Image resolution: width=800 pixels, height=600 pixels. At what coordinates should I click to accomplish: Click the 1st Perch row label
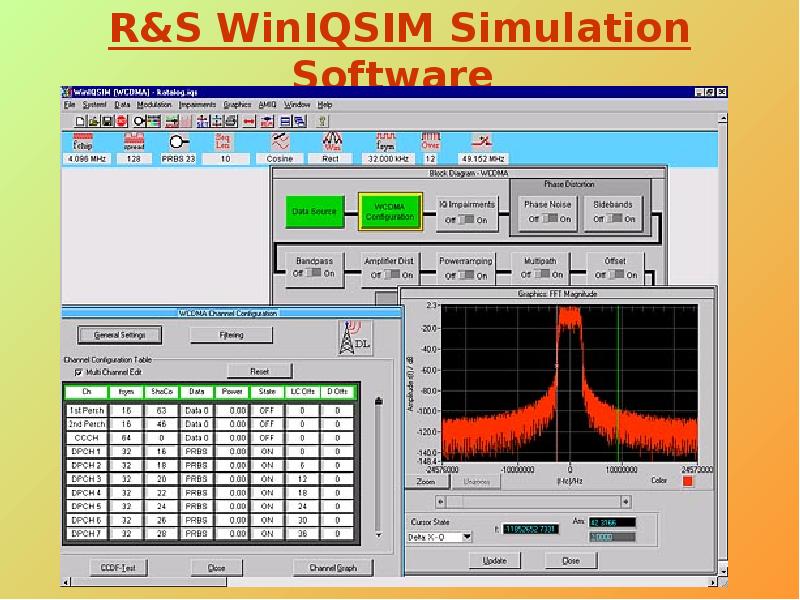tap(87, 410)
